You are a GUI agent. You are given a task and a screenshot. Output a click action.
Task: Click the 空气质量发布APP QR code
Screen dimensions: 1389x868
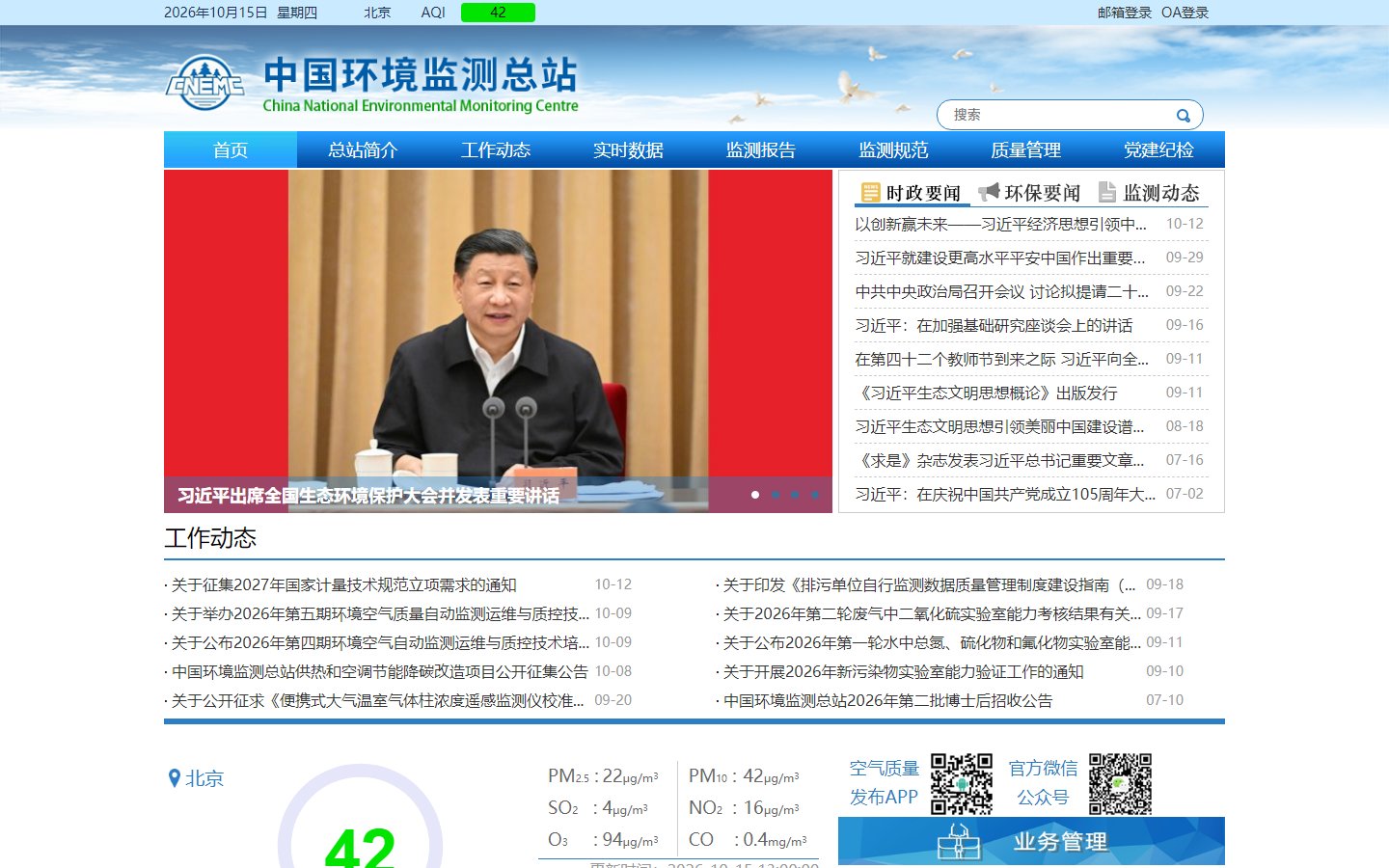[x=962, y=784]
